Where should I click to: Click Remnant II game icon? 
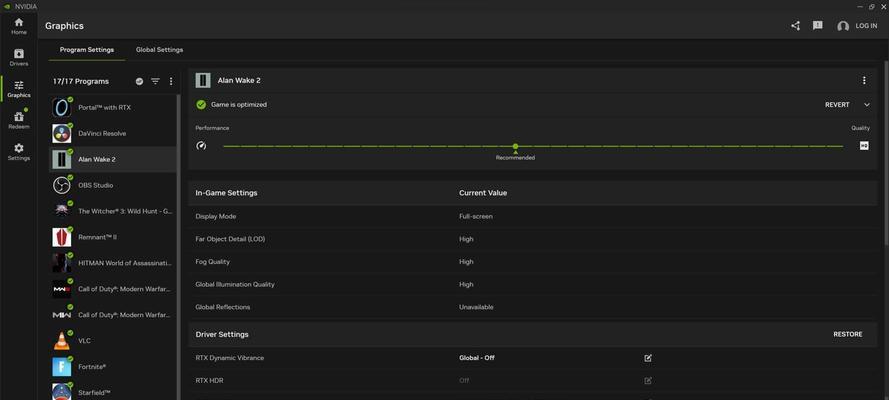[x=61, y=237]
